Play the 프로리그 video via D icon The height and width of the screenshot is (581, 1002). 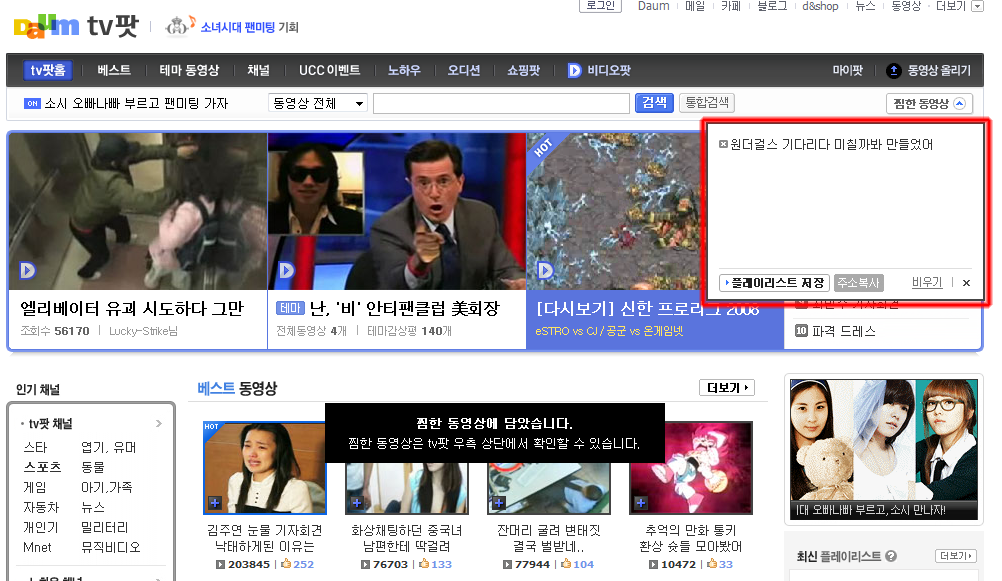pyautogui.click(x=545, y=270)
